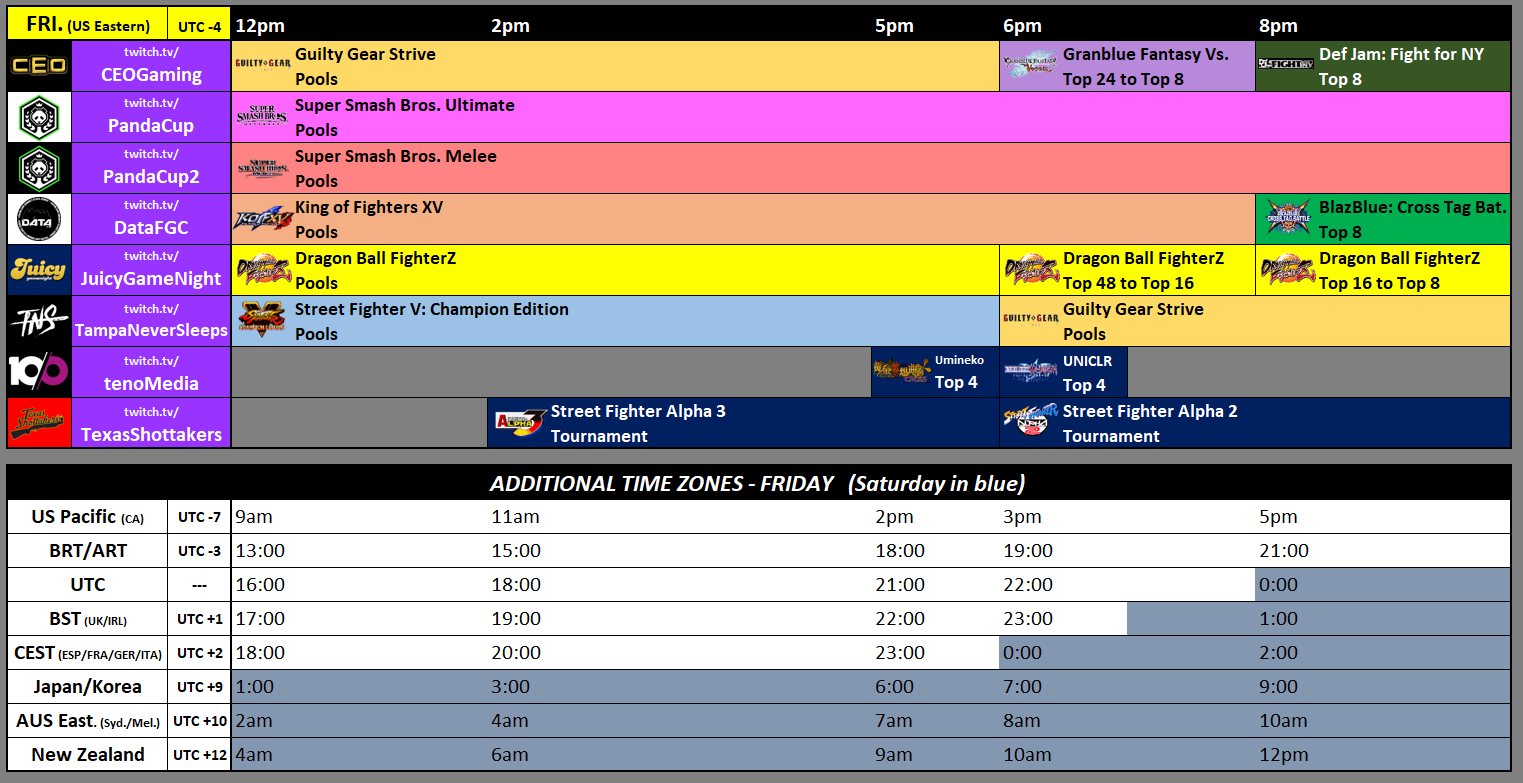Open the twitch.tv/CEOGaming channel link
This screenshot has width=1523, height=783.
point(151,65)
